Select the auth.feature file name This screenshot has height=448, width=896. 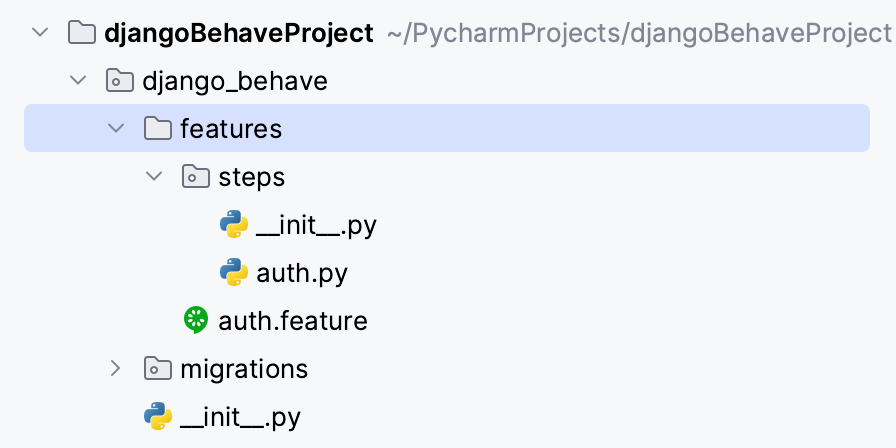pos(292,321)
